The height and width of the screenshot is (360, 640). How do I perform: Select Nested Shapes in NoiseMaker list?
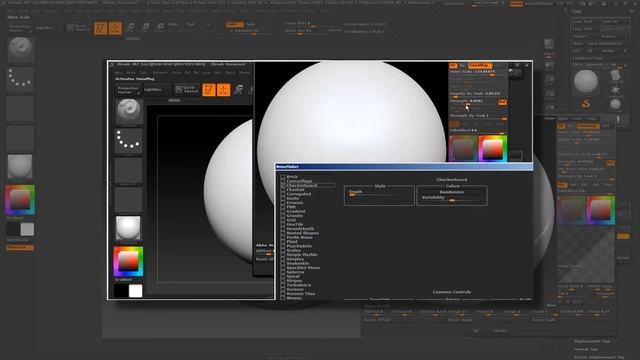click(x=302, y=233)
